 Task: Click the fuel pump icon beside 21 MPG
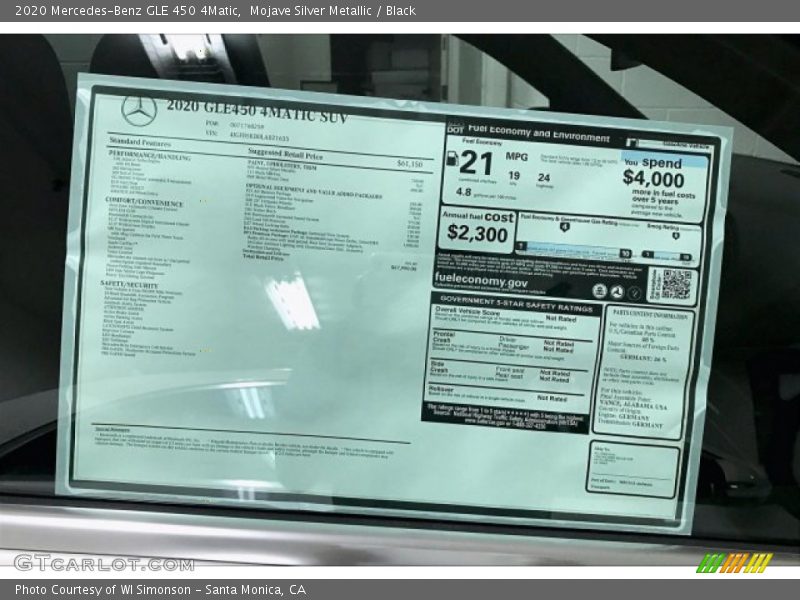[452, 160]
